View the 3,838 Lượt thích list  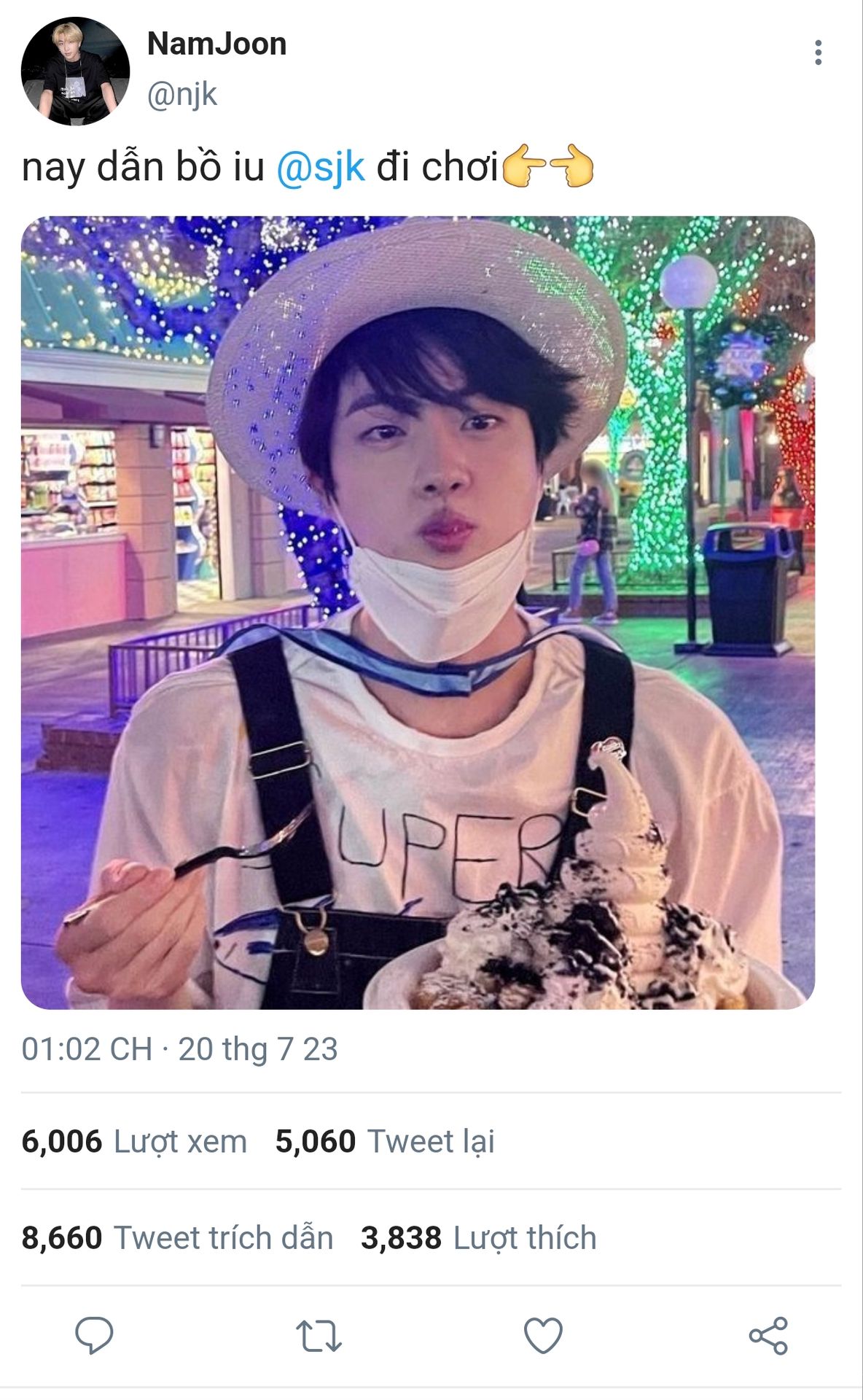[x=479, y=1237]
